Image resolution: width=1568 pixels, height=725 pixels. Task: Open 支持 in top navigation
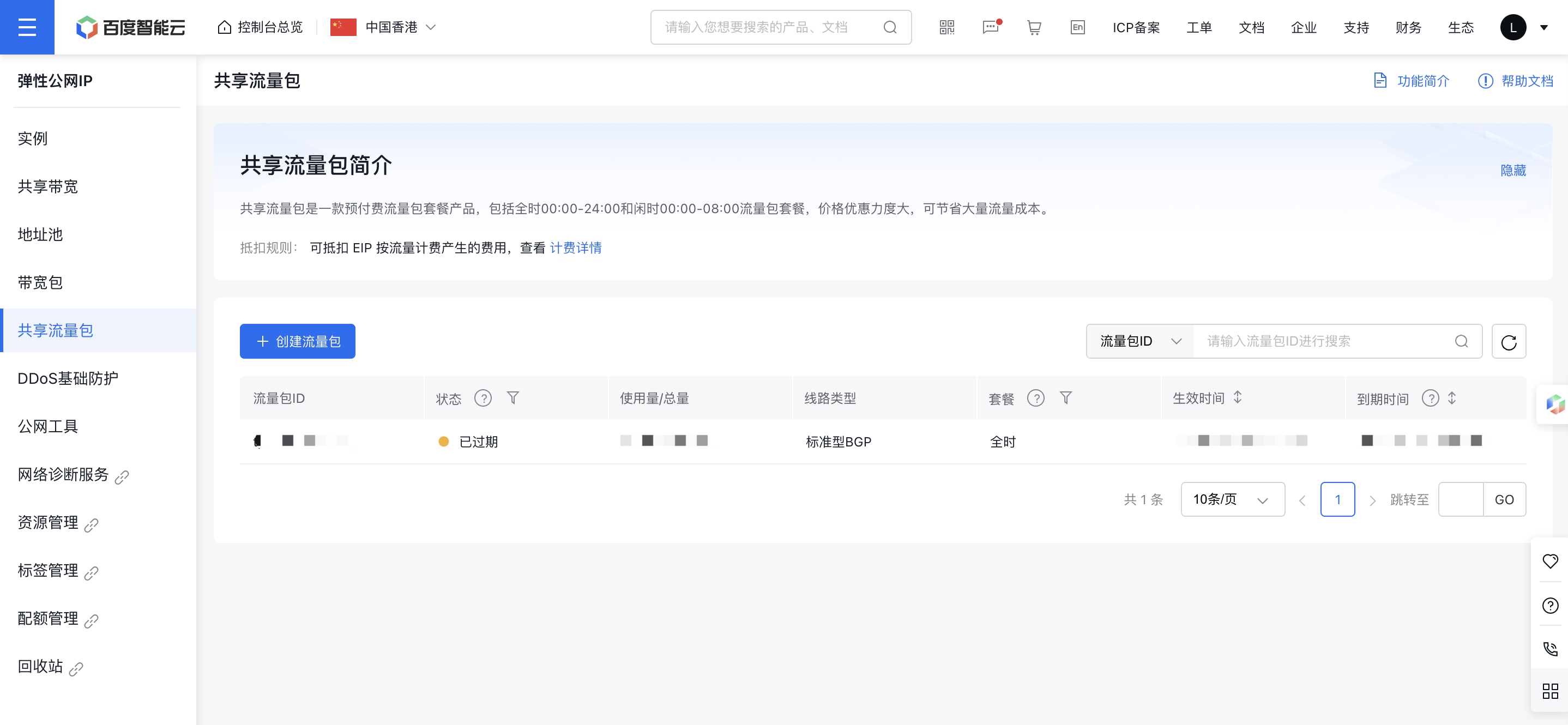1355,27
